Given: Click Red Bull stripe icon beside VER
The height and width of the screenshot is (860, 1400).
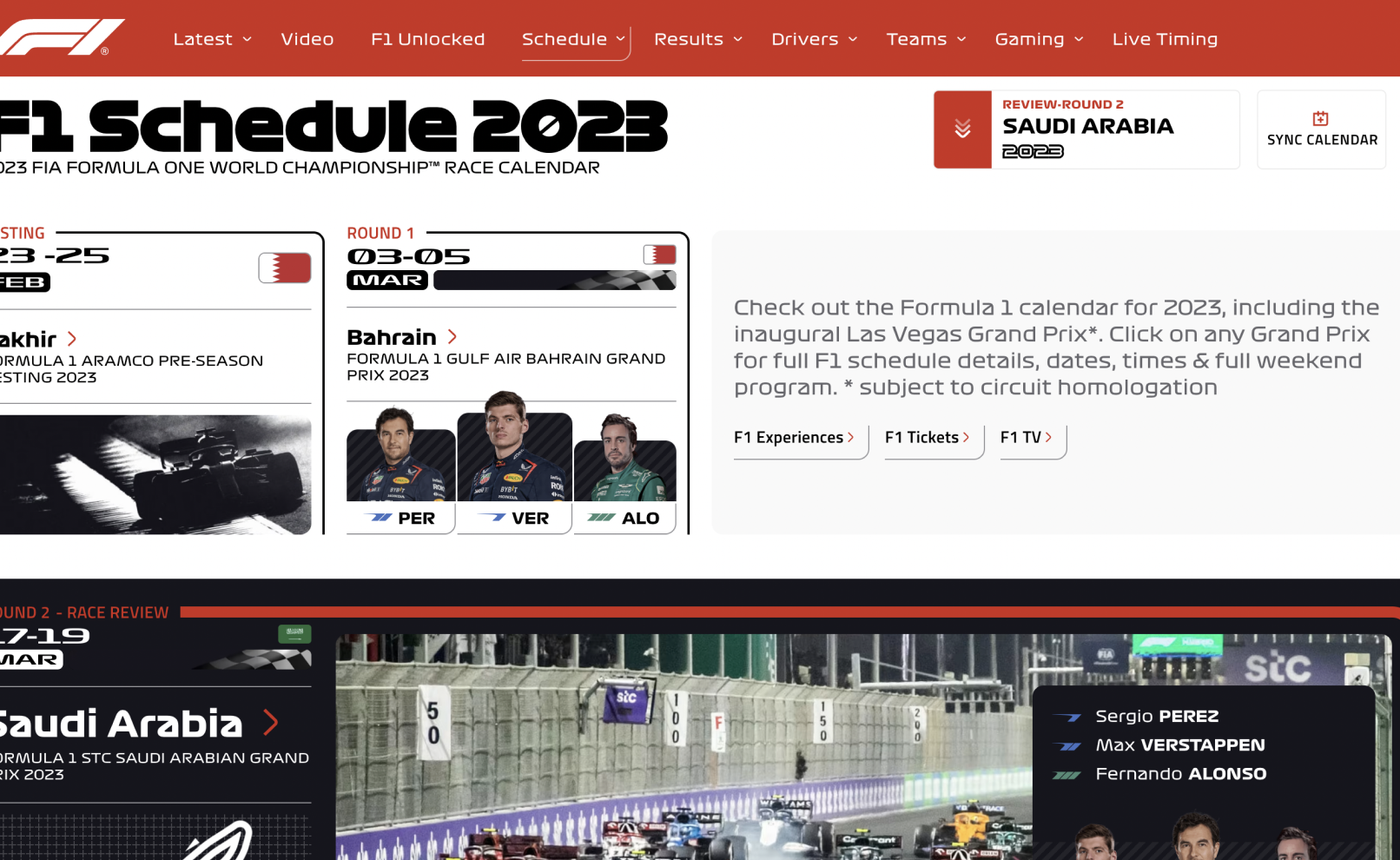Looking at the screenshot, I should pos(492,518).
